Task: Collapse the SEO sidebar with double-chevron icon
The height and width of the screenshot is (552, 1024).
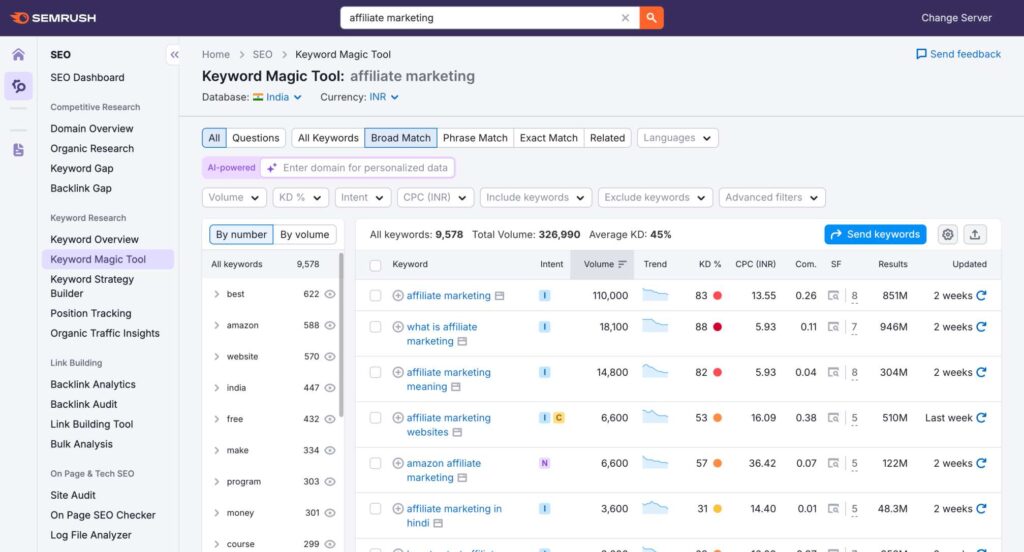Action: pyautogui.click(x=174, y=55)
